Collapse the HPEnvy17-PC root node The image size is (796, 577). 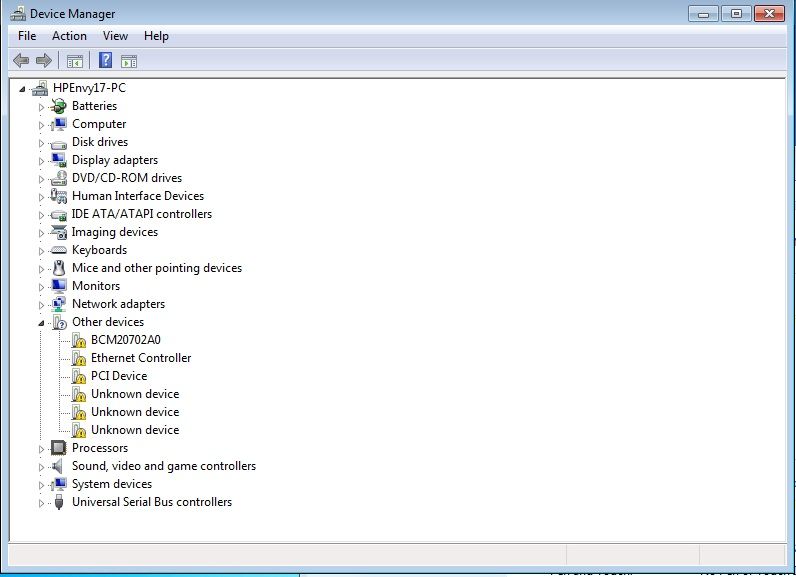point(23,88)
